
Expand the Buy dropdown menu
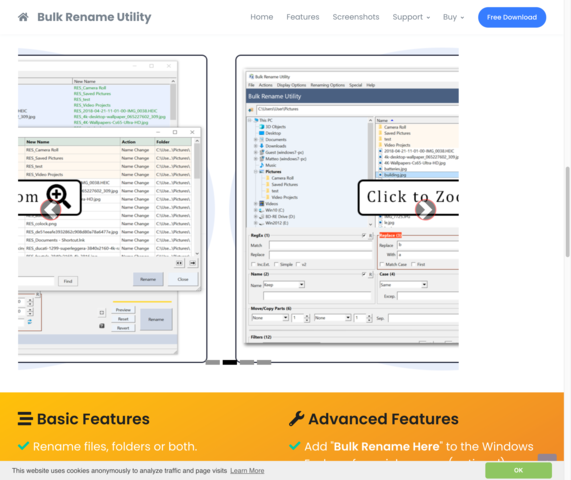pyautogui.click(x=453, y=17)
